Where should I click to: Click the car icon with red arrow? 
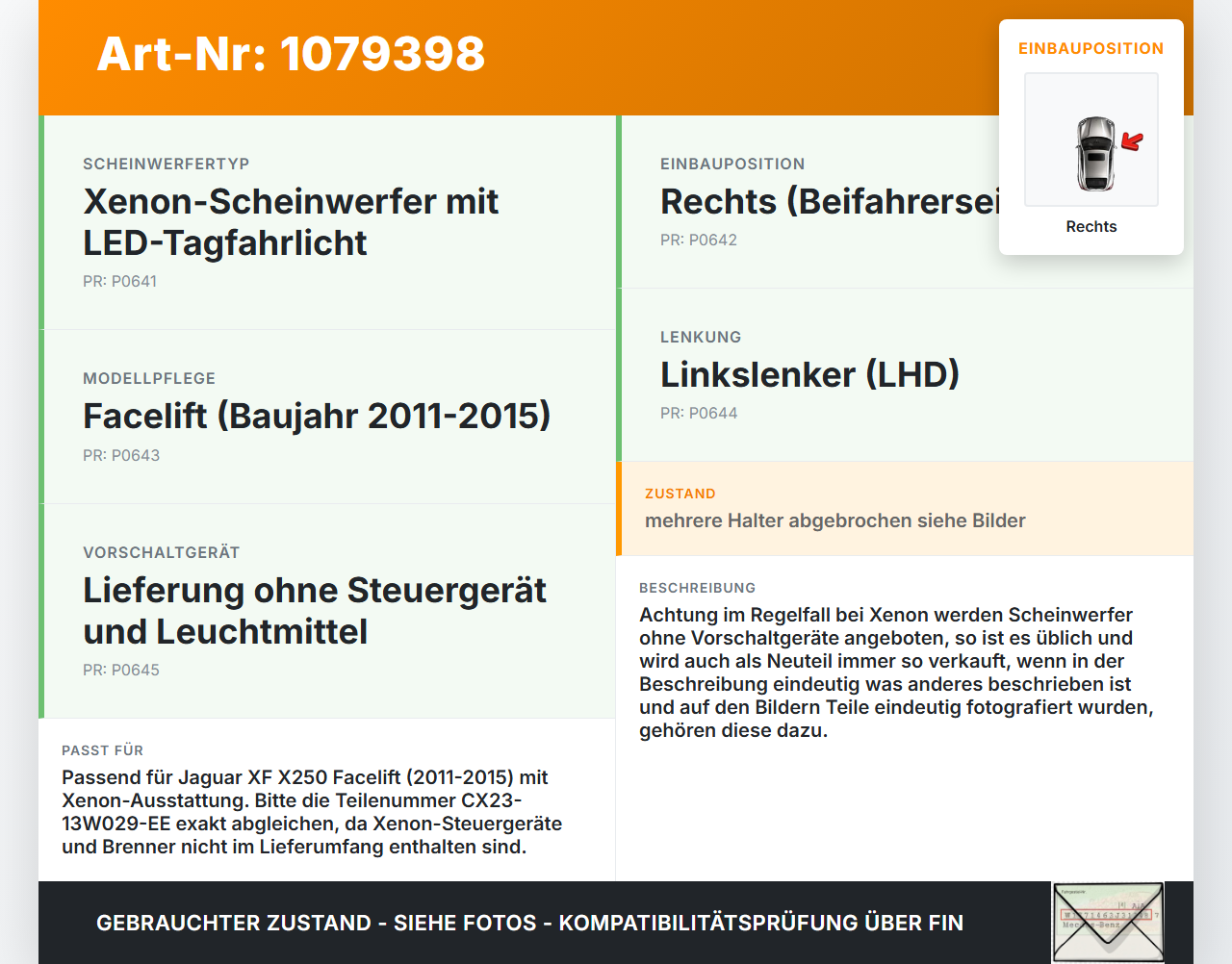[1091, 140]
